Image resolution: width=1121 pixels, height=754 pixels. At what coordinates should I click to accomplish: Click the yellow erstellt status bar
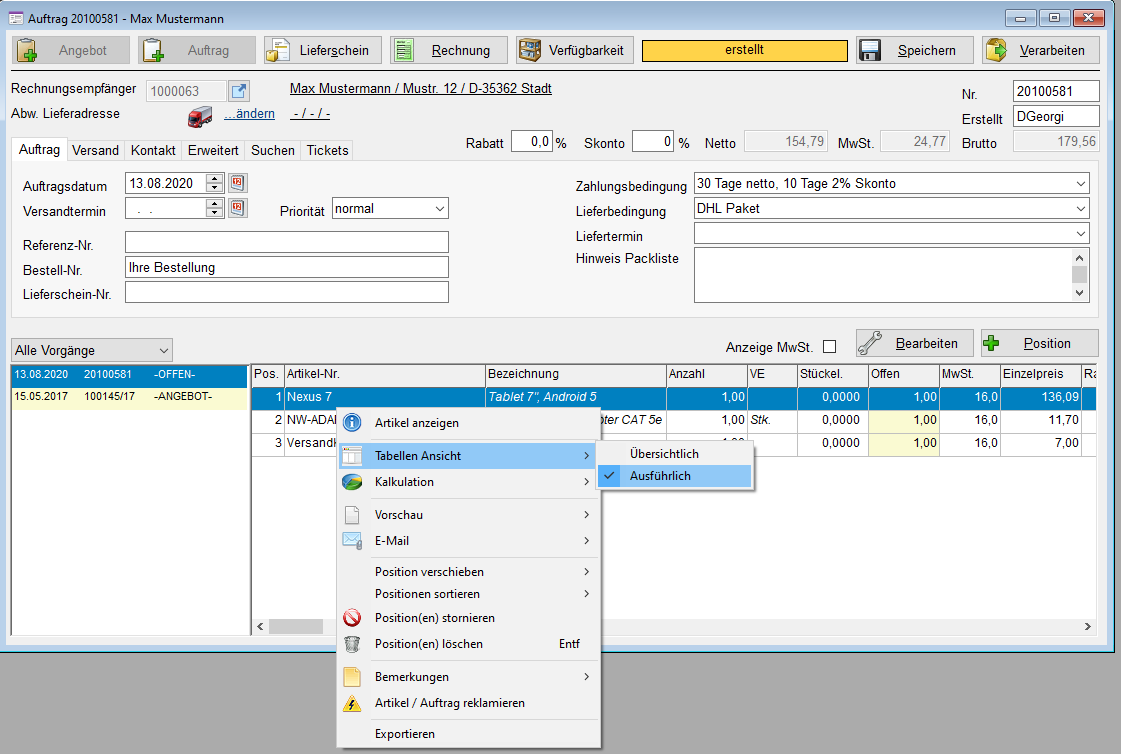(x=744, y=50)
